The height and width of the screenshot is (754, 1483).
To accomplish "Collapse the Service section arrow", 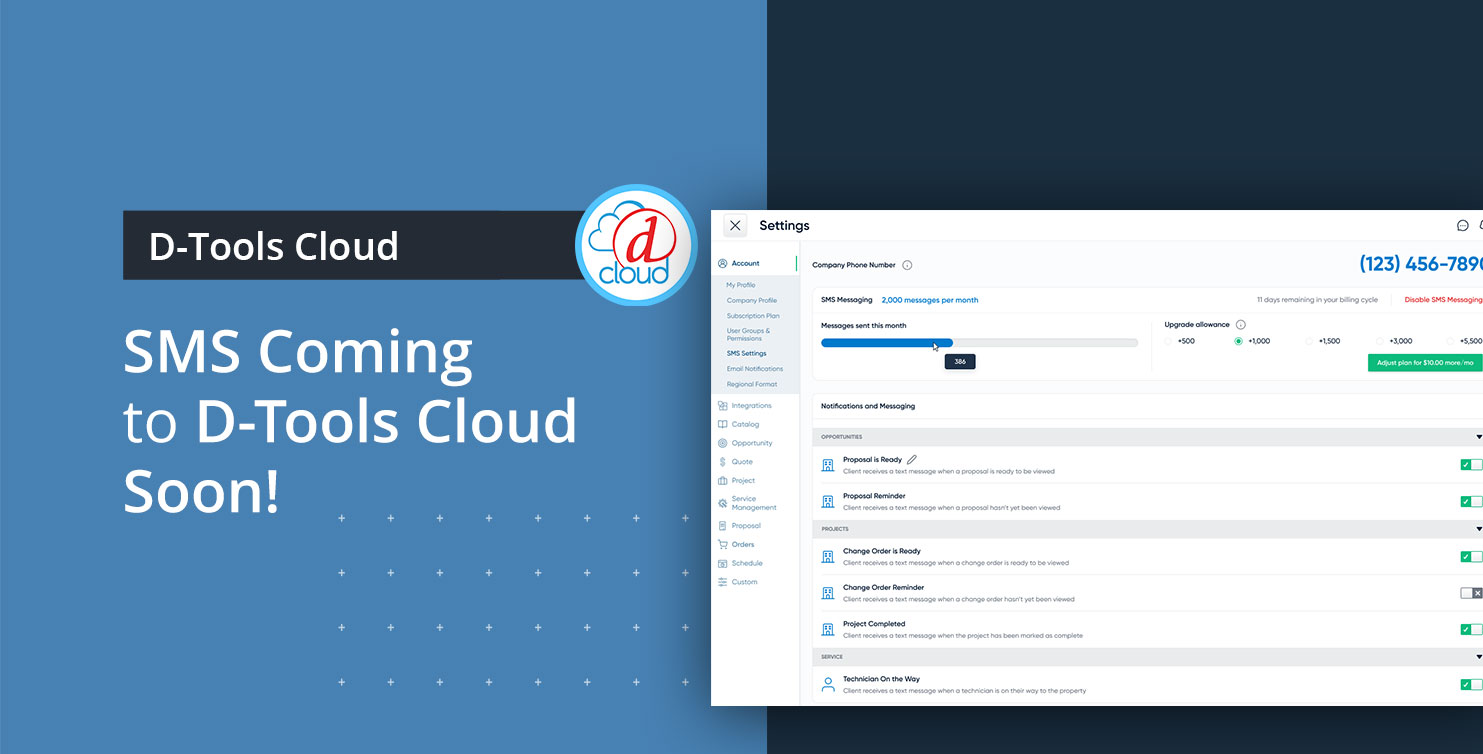I will (x=1479, y=657).
